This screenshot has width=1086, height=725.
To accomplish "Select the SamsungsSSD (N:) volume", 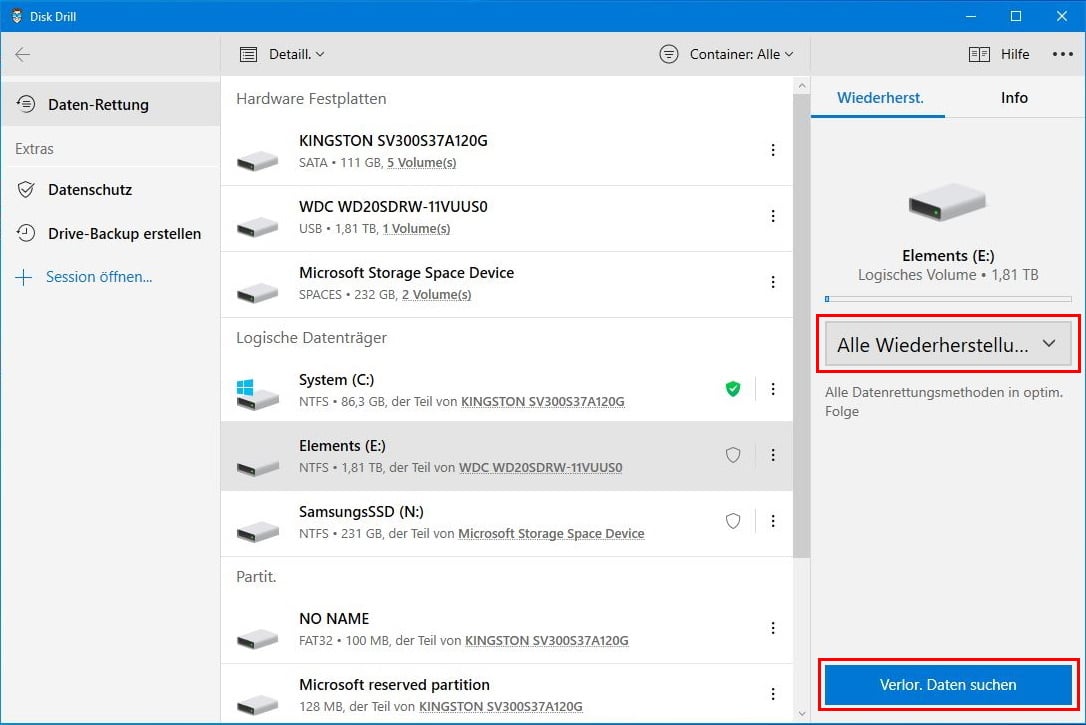I will pyautogui.click(x=507, y=523).
